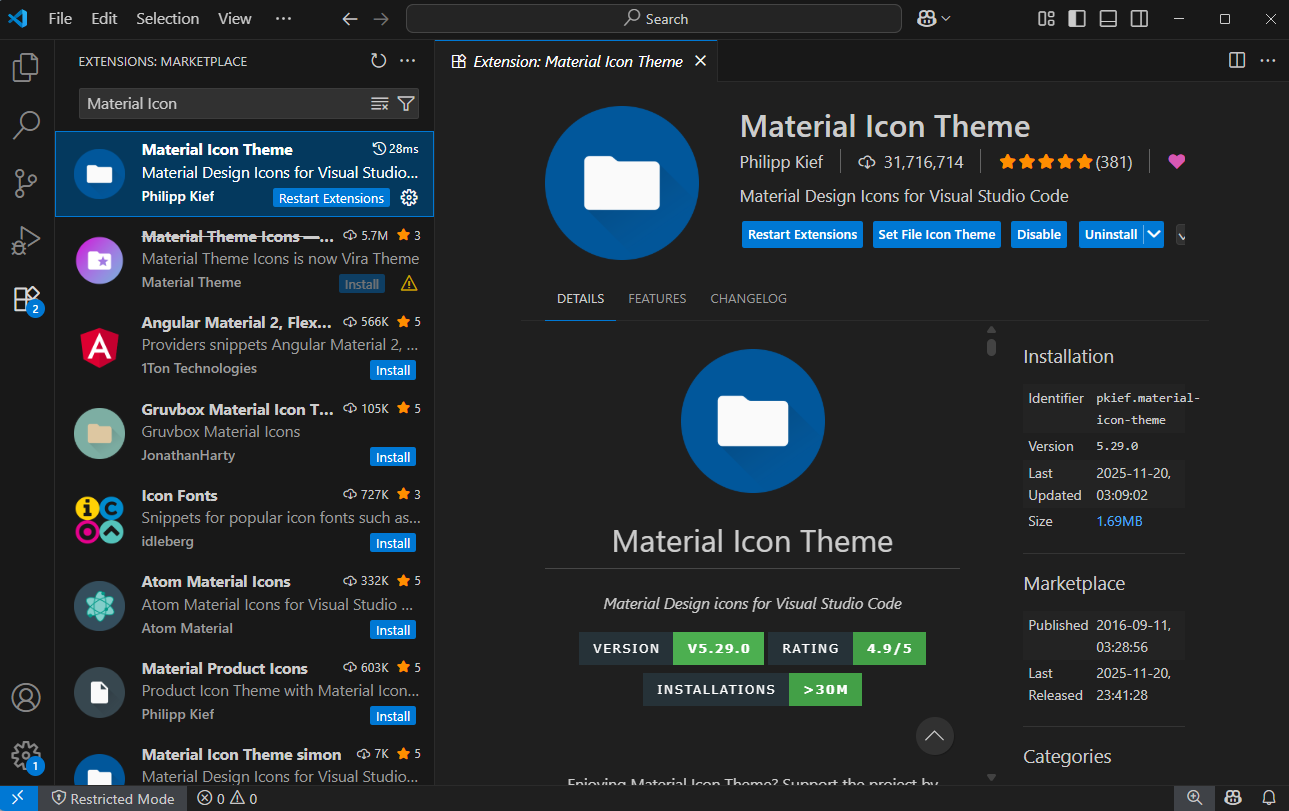Clear extensions search results icon
1289x811 pixels.
(x=380, y=103)
